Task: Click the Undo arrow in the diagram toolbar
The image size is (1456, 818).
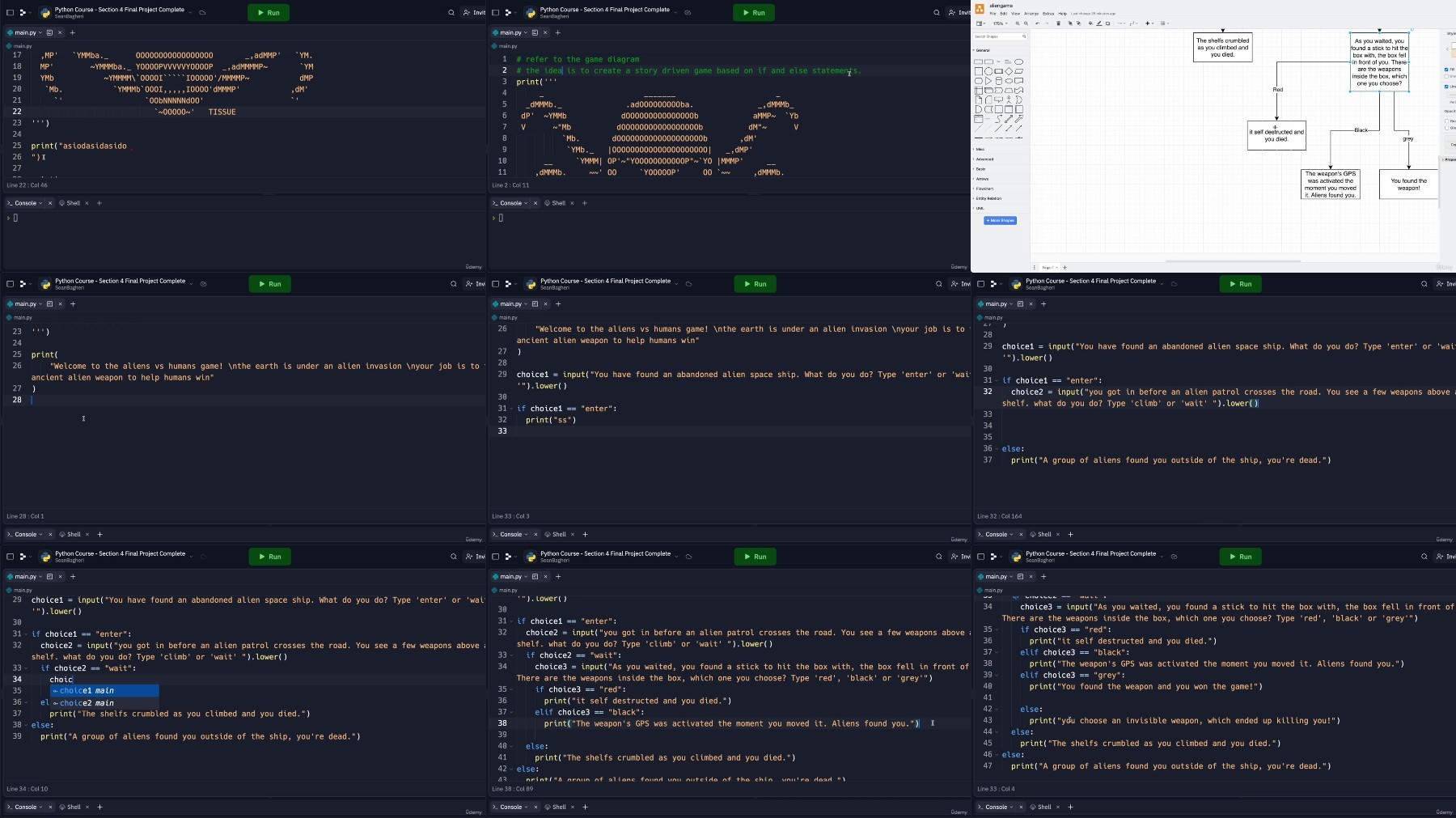Action: (1037, 23)
